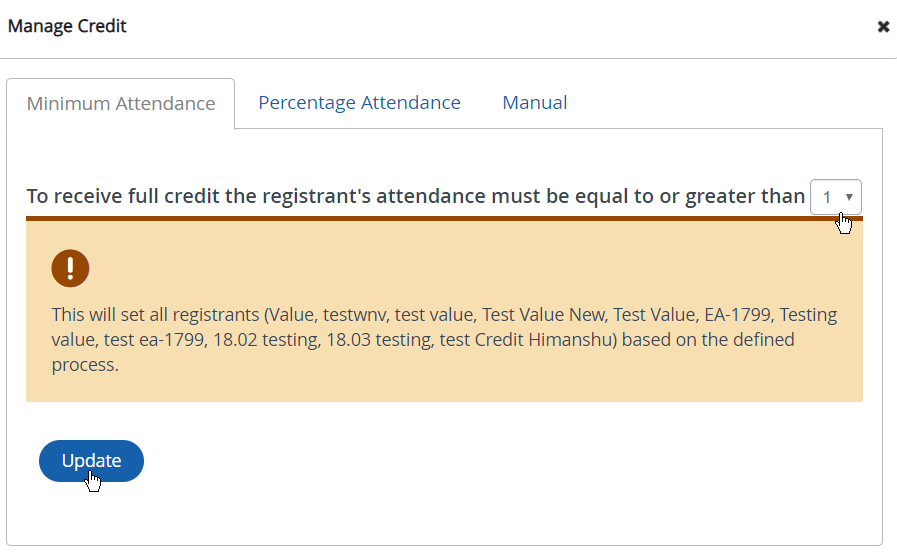
Task: Click the word 'process.' ending the warning
Action: [x=85, y=365]
